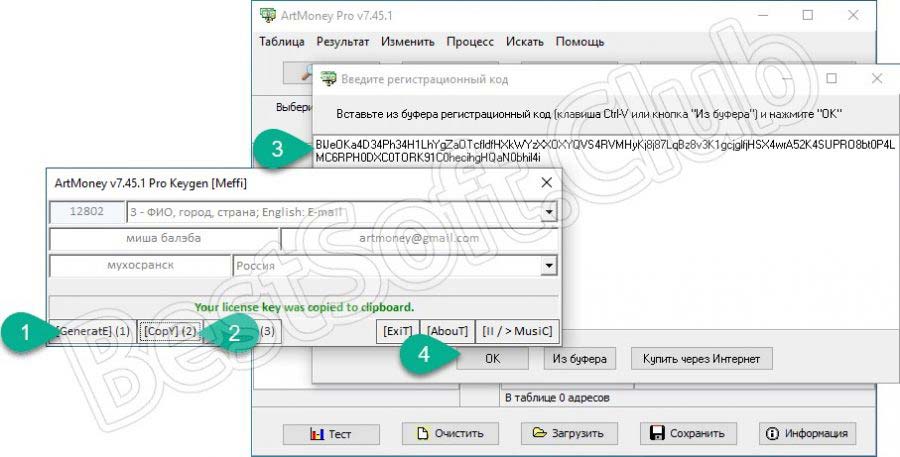Click the Ctrl-V paste instruction text in the dialog
The image size is (900, 457).
click(x=588, y=114)
